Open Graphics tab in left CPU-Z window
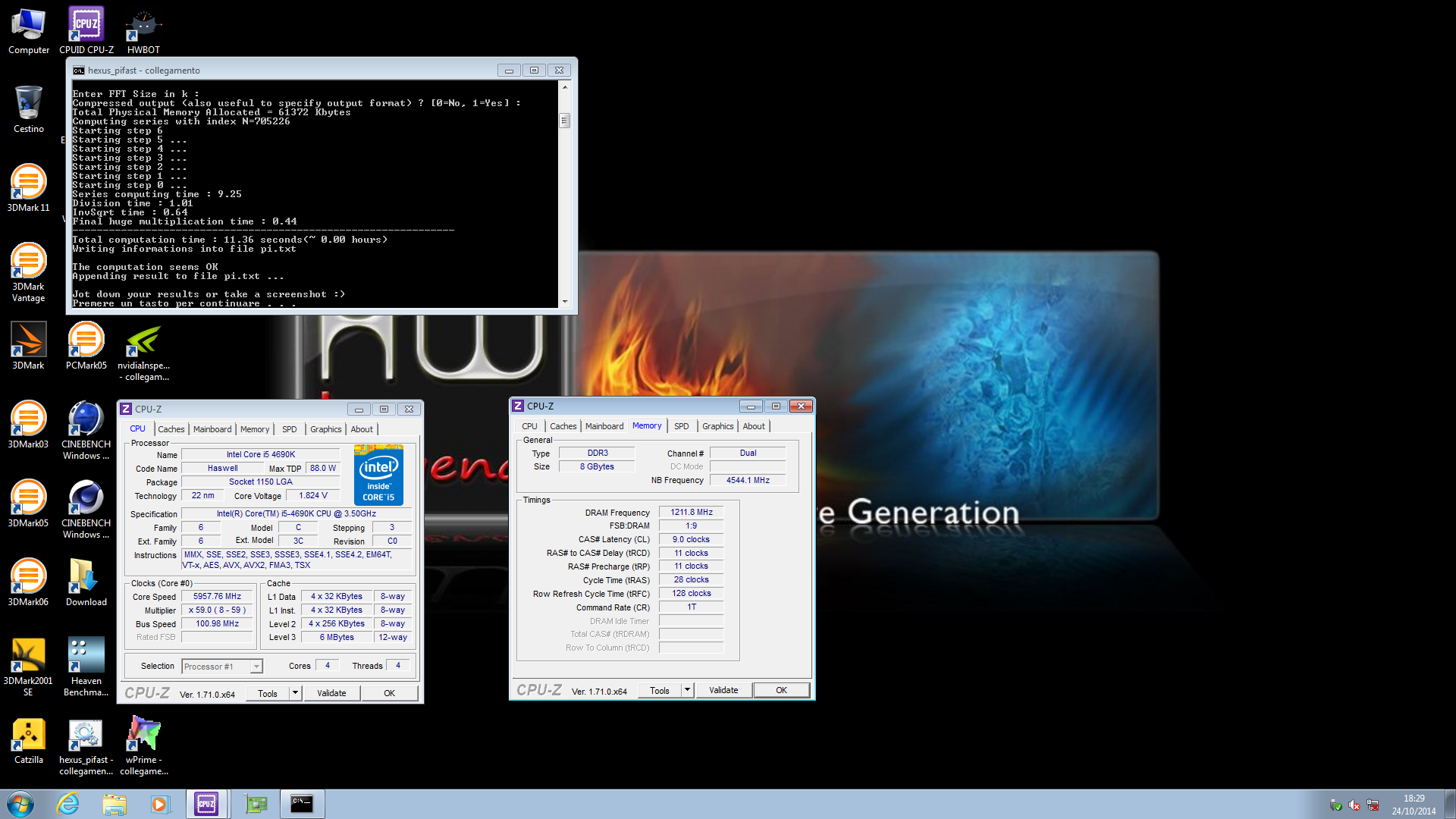The height and width of the screenshot is (819, 1456). coord(326,429)
